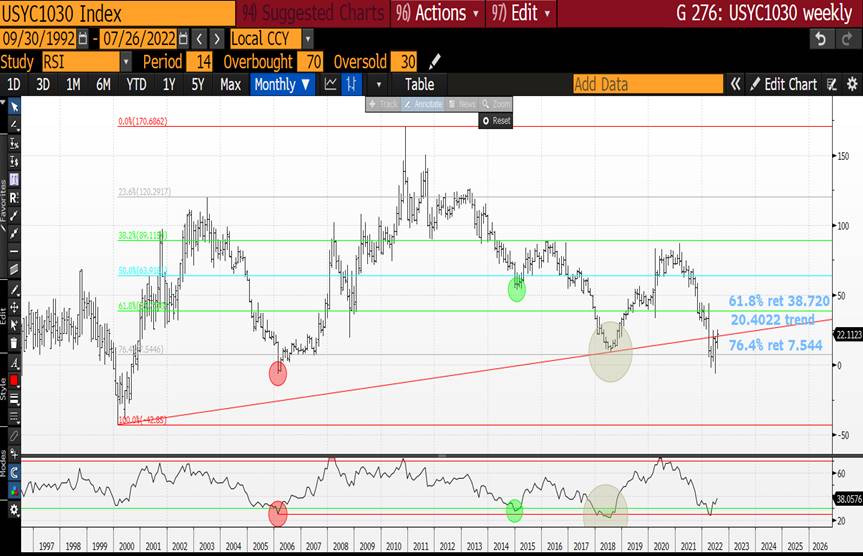Screen dimensions: 863x556
Task: Switch to line chart type icon
Action: [x=331, y=84]
